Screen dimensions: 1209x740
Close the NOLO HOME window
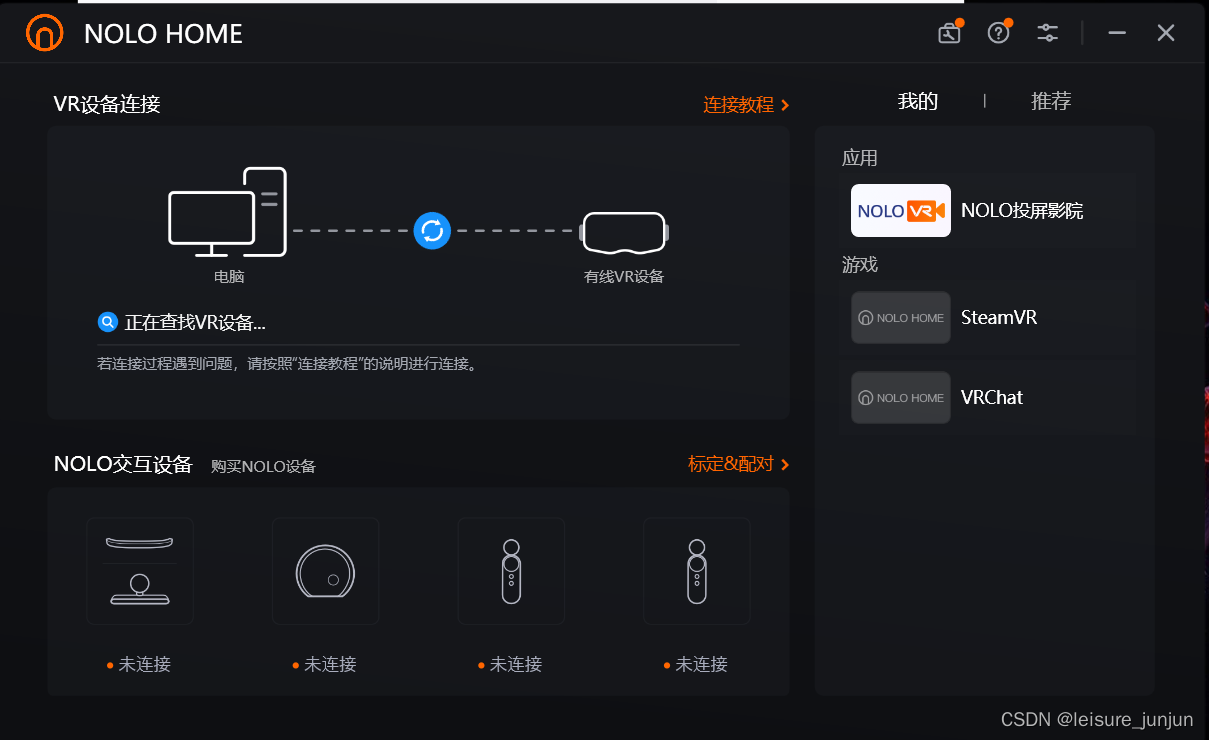tap(1166, 33)
